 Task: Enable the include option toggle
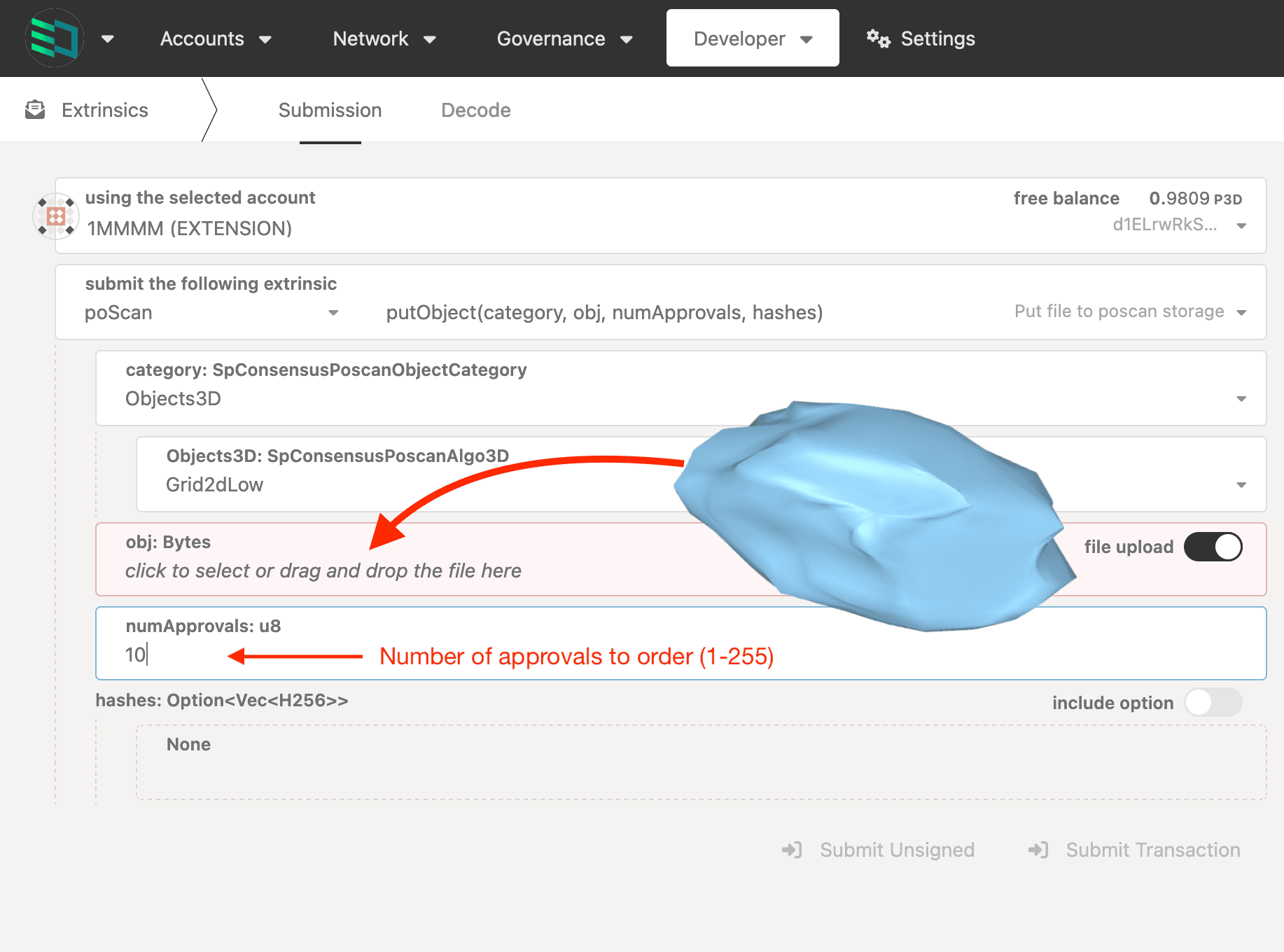[1213, 702]
